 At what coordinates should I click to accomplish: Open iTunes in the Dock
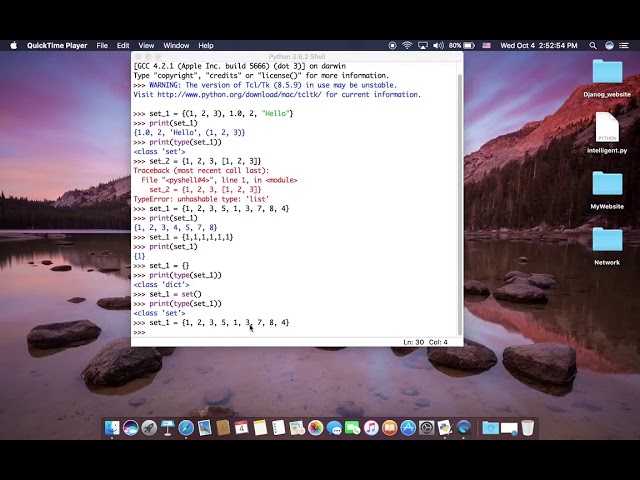pos(371,428)
